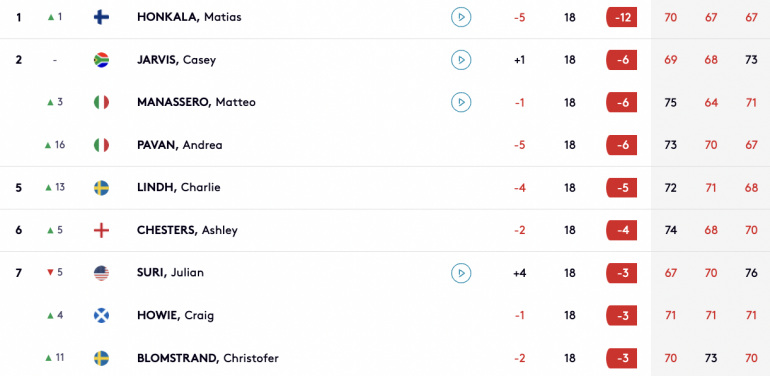Click the red down-5 movement indicator

(55, 272)
